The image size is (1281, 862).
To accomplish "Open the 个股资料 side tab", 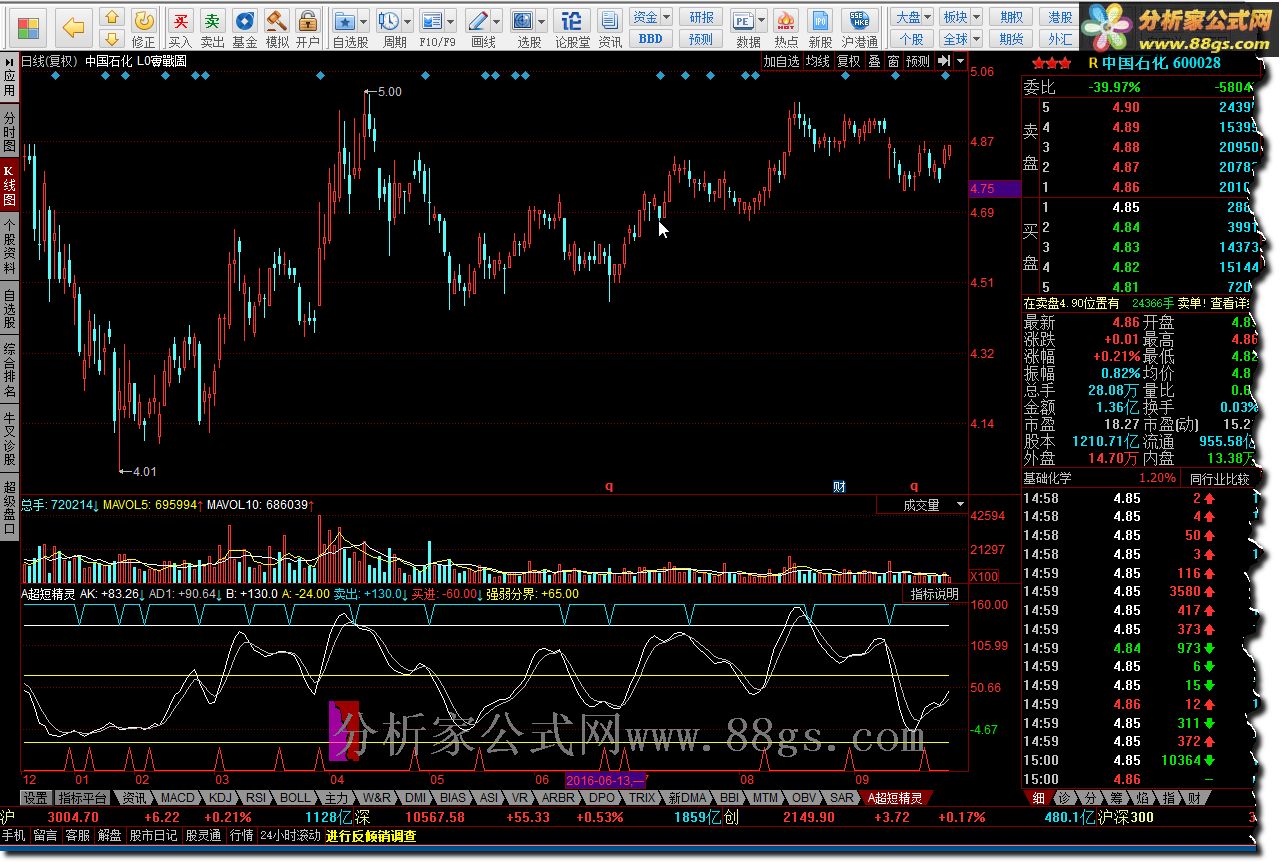I will pos(9,248).
